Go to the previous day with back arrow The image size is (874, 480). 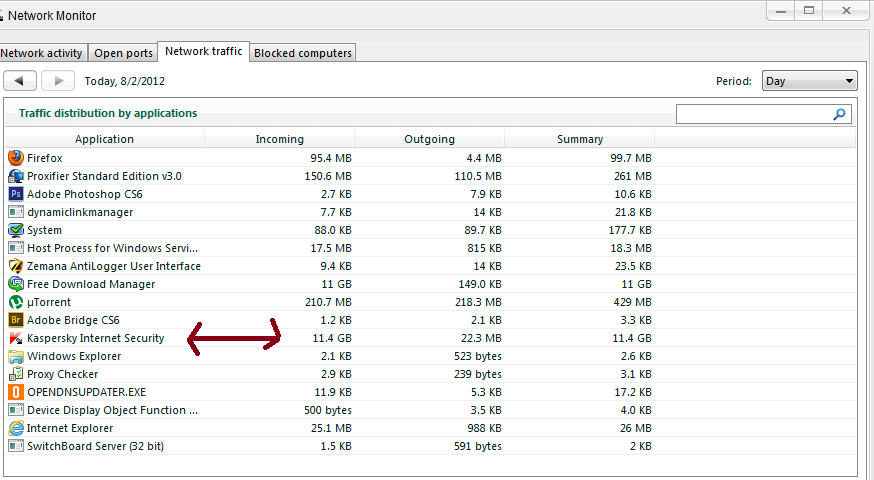coord(20,81)
